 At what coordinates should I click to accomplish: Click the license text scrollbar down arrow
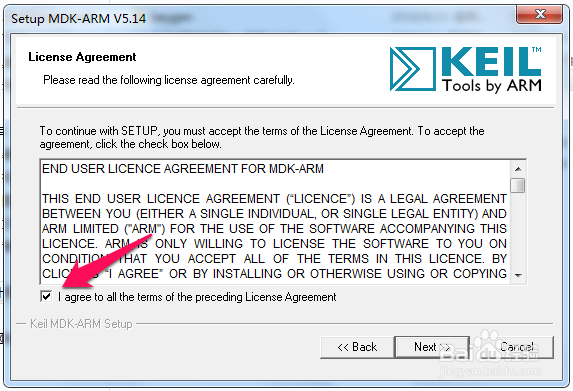point(518,276)
